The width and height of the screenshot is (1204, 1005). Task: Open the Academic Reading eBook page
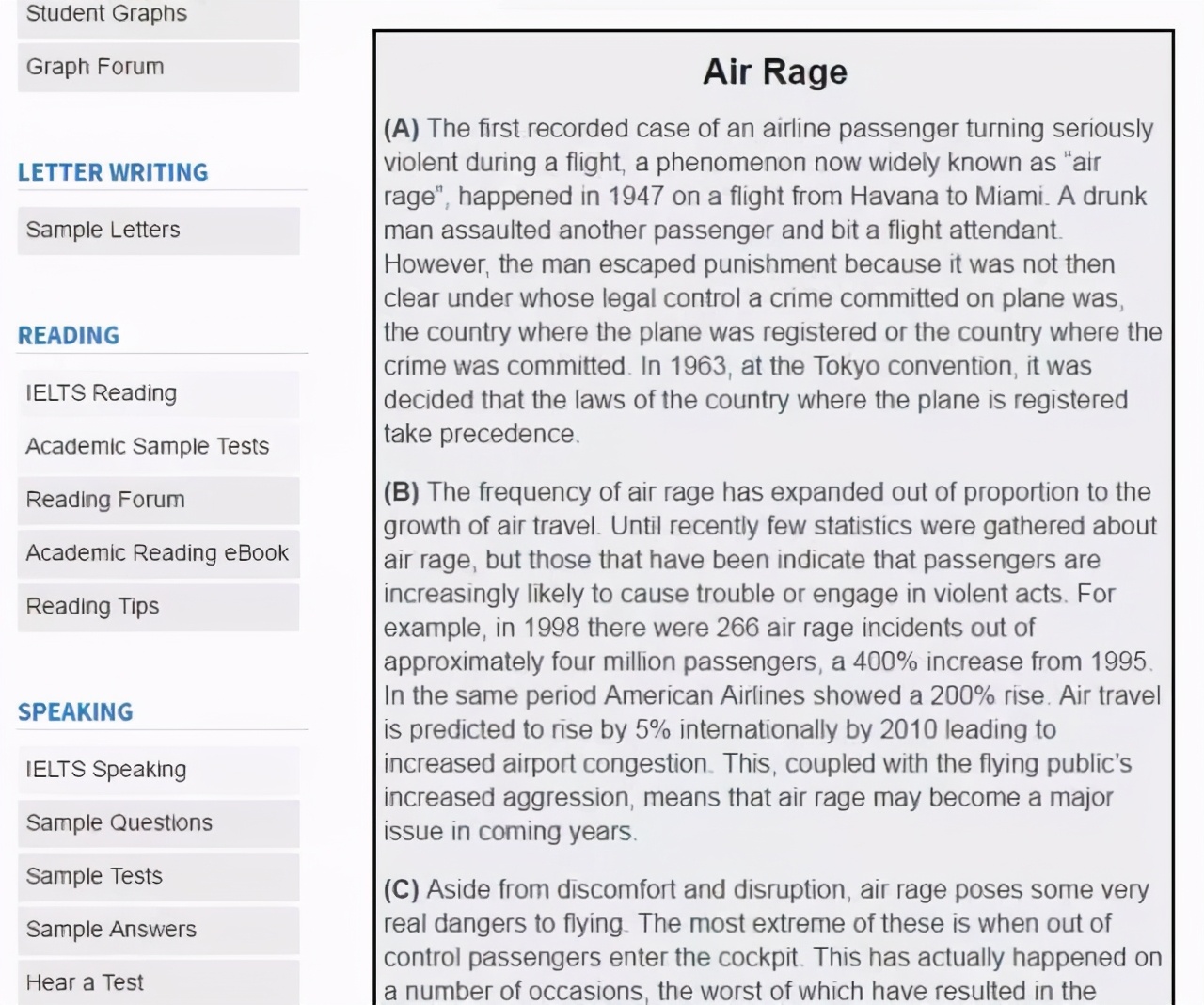coord(158,553)
